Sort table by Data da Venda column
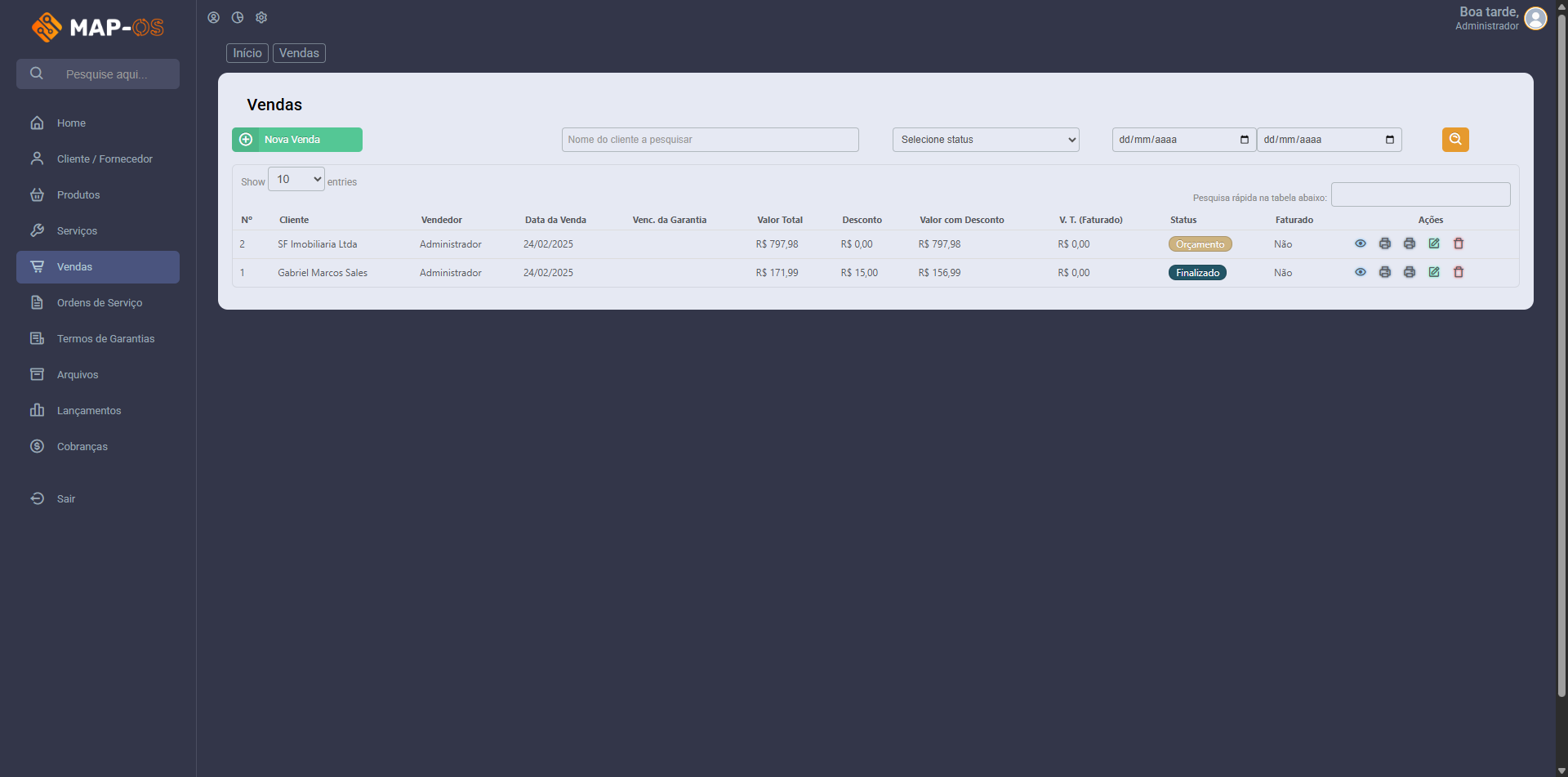The image size is (1568, 777). click(x=555, y=220)
